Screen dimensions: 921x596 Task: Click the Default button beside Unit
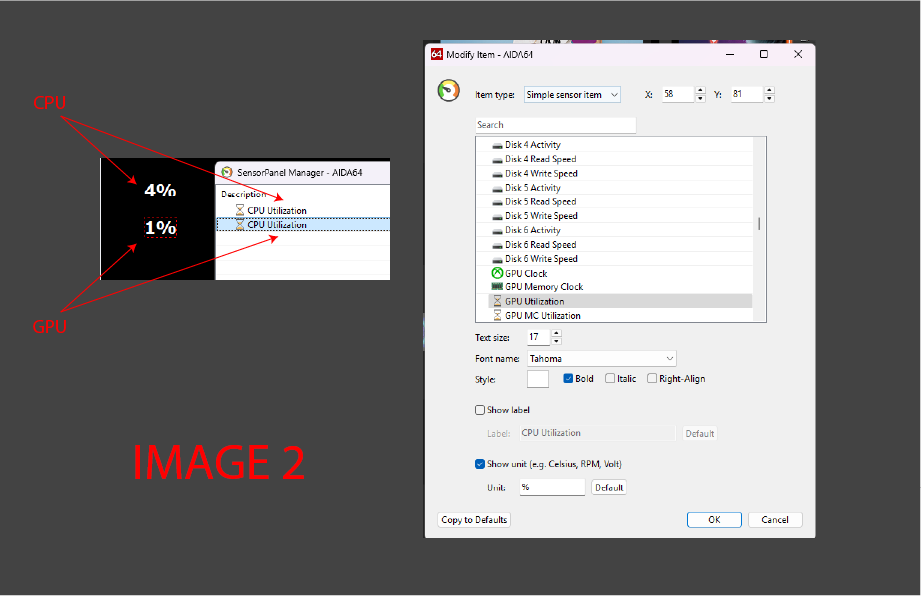click(x=609, y=487)
